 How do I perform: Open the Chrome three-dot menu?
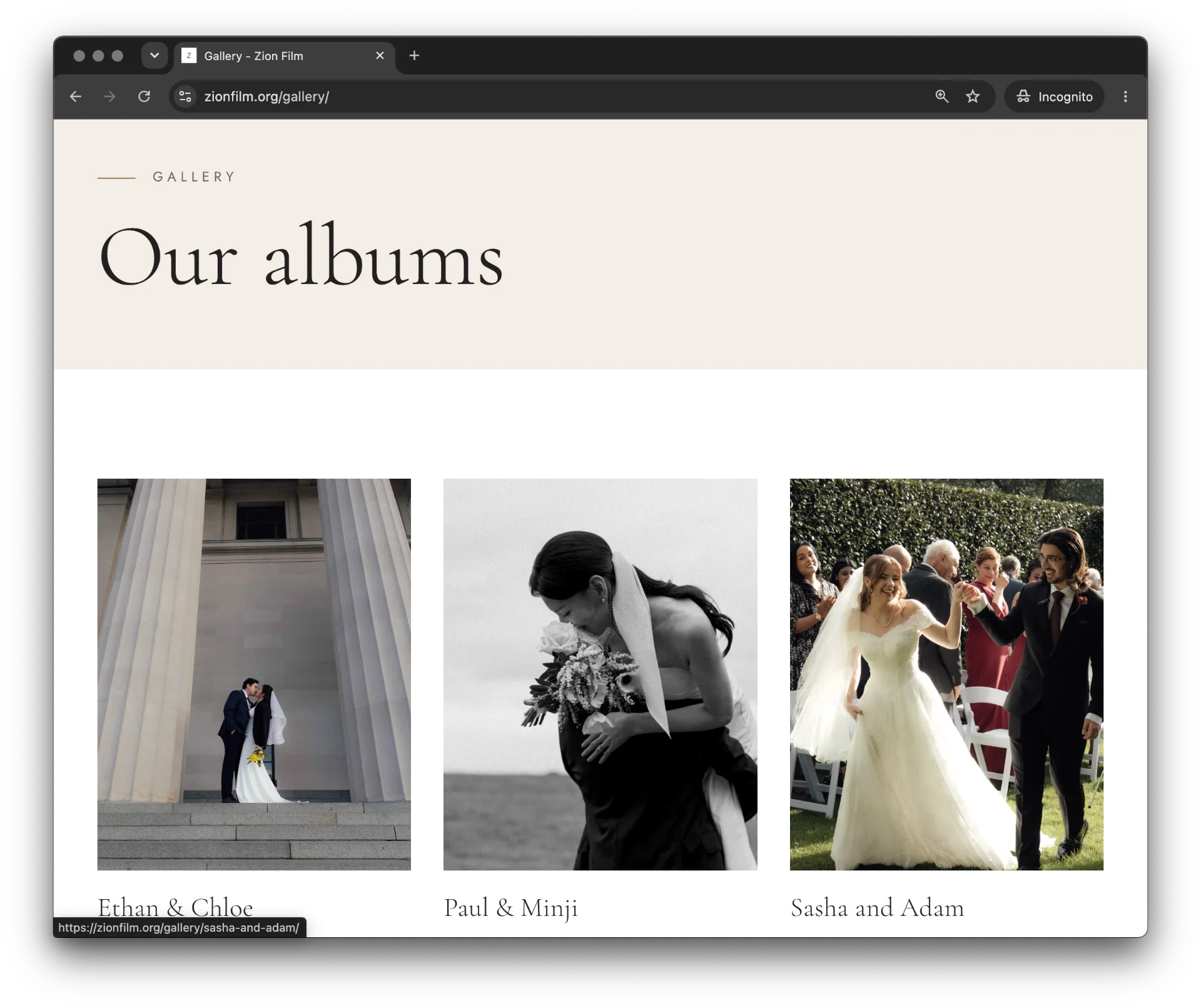click(1125, 96)
